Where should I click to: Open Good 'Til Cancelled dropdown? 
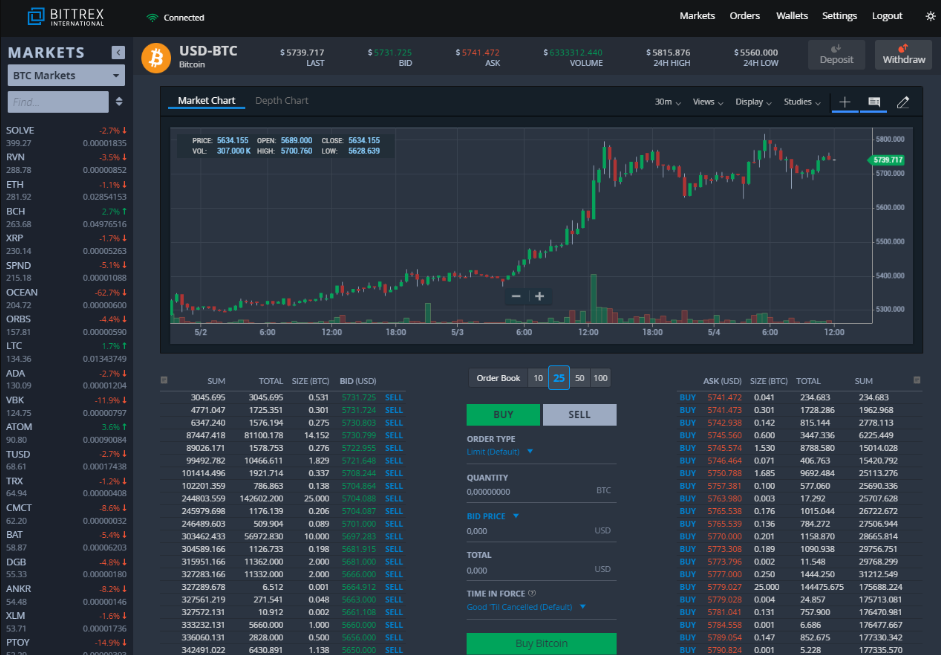tap(526, 607)
